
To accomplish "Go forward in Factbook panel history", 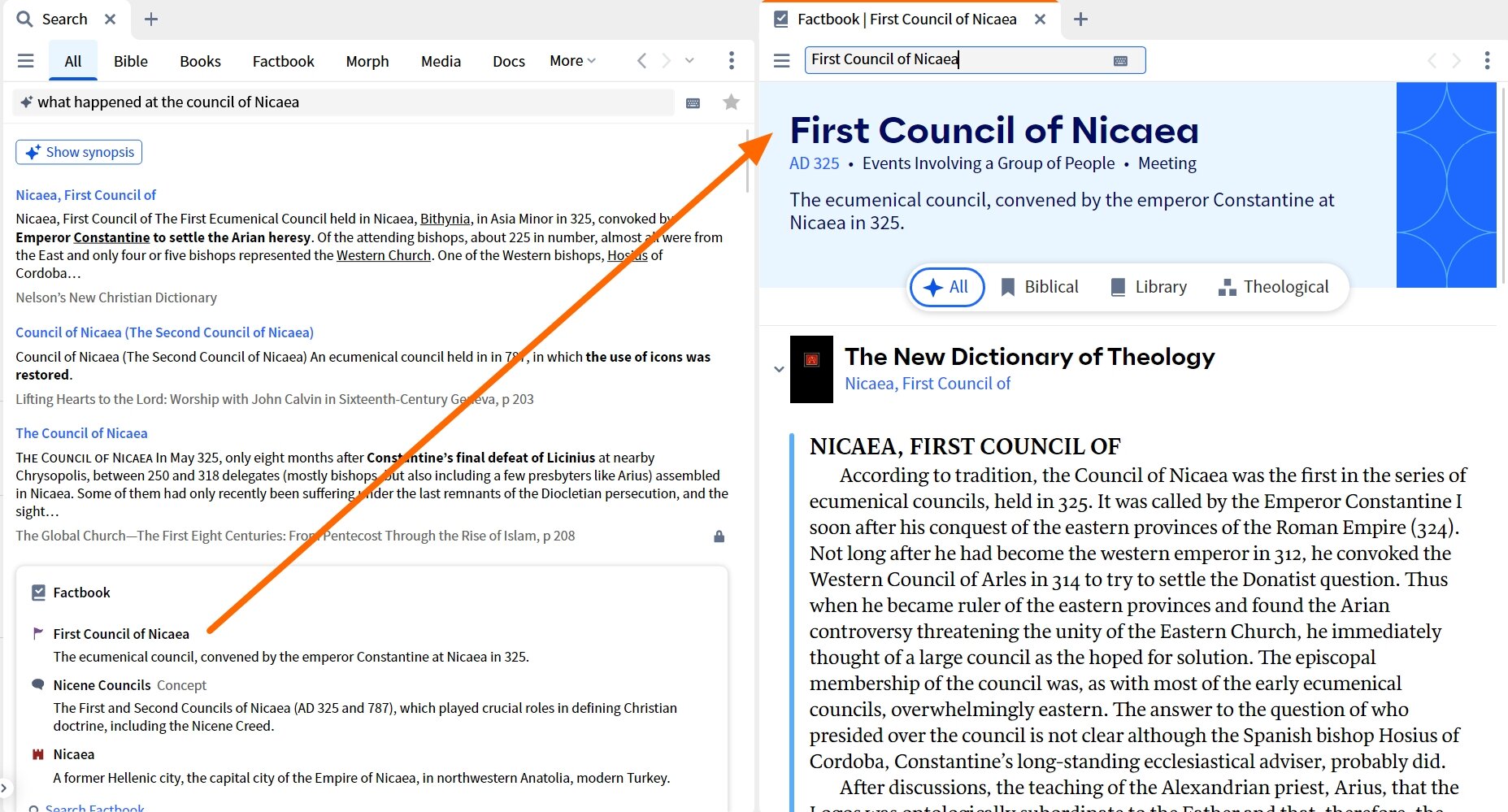I will 1457,61.
